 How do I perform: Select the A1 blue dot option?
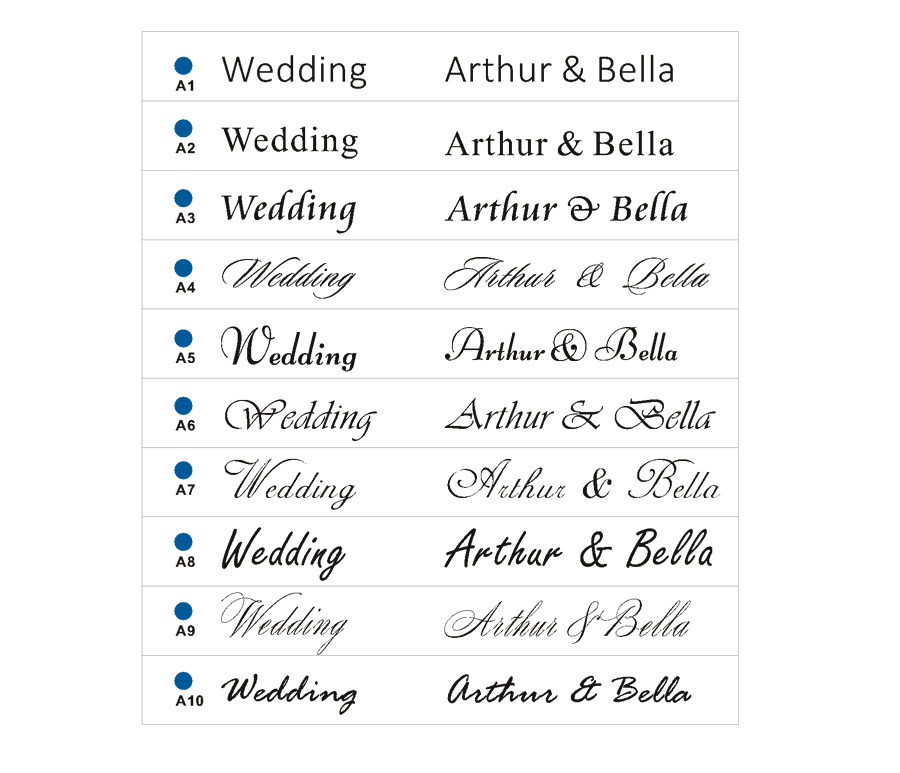[183, 66]
